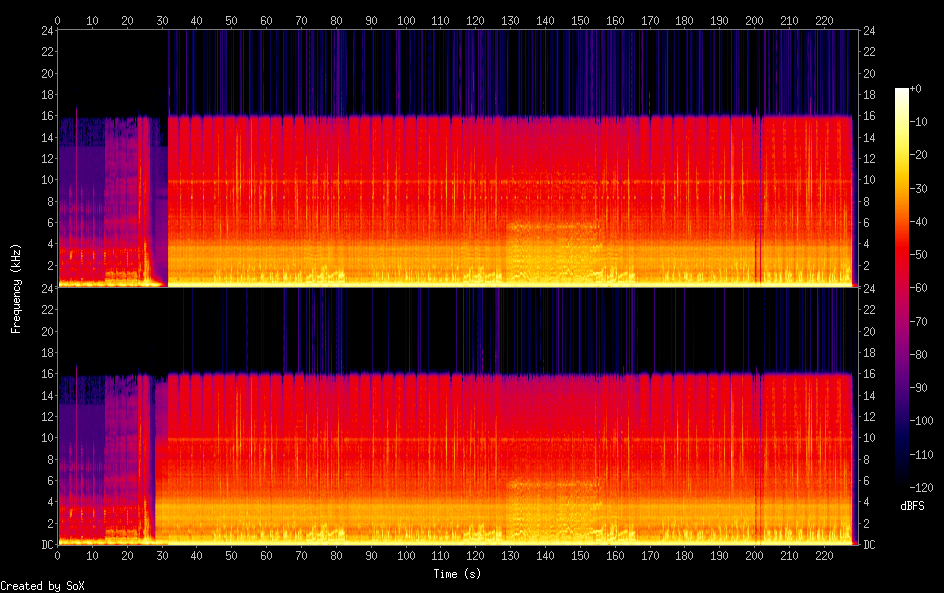Click the dark silent region above the upper channel's intro

[x=112, y=70]
